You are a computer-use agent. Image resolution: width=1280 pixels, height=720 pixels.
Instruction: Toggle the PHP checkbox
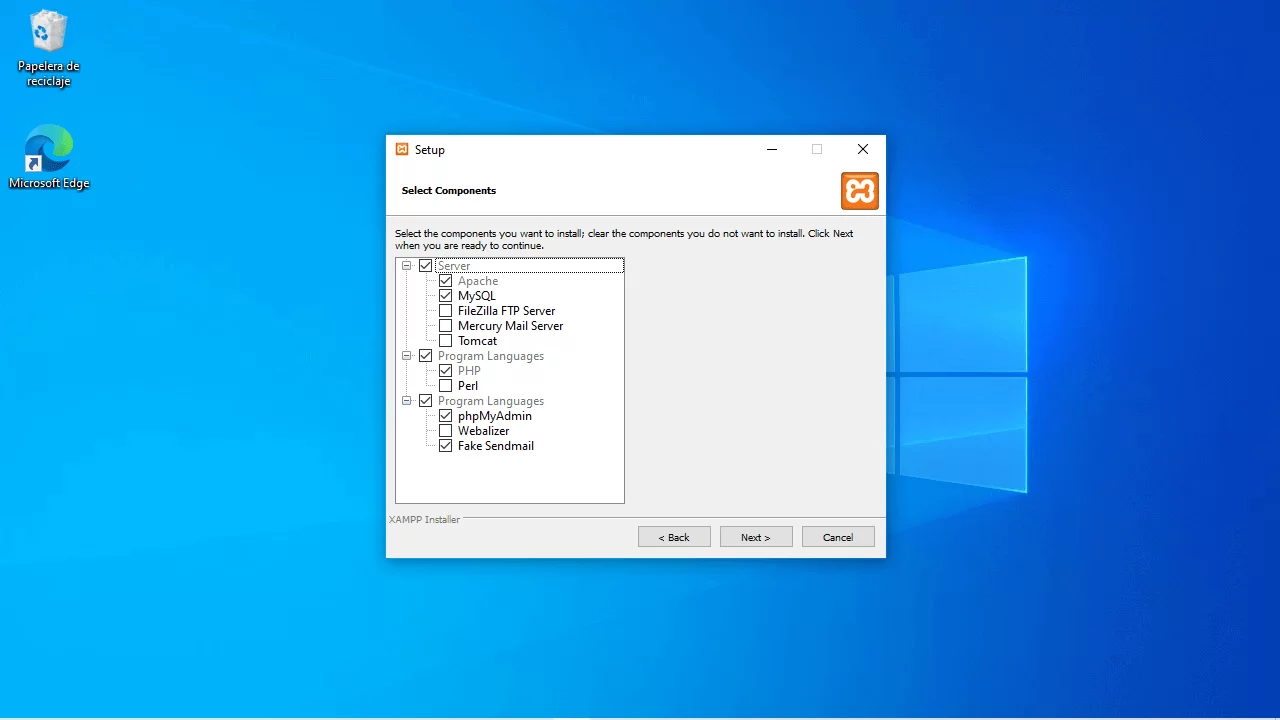446,371
